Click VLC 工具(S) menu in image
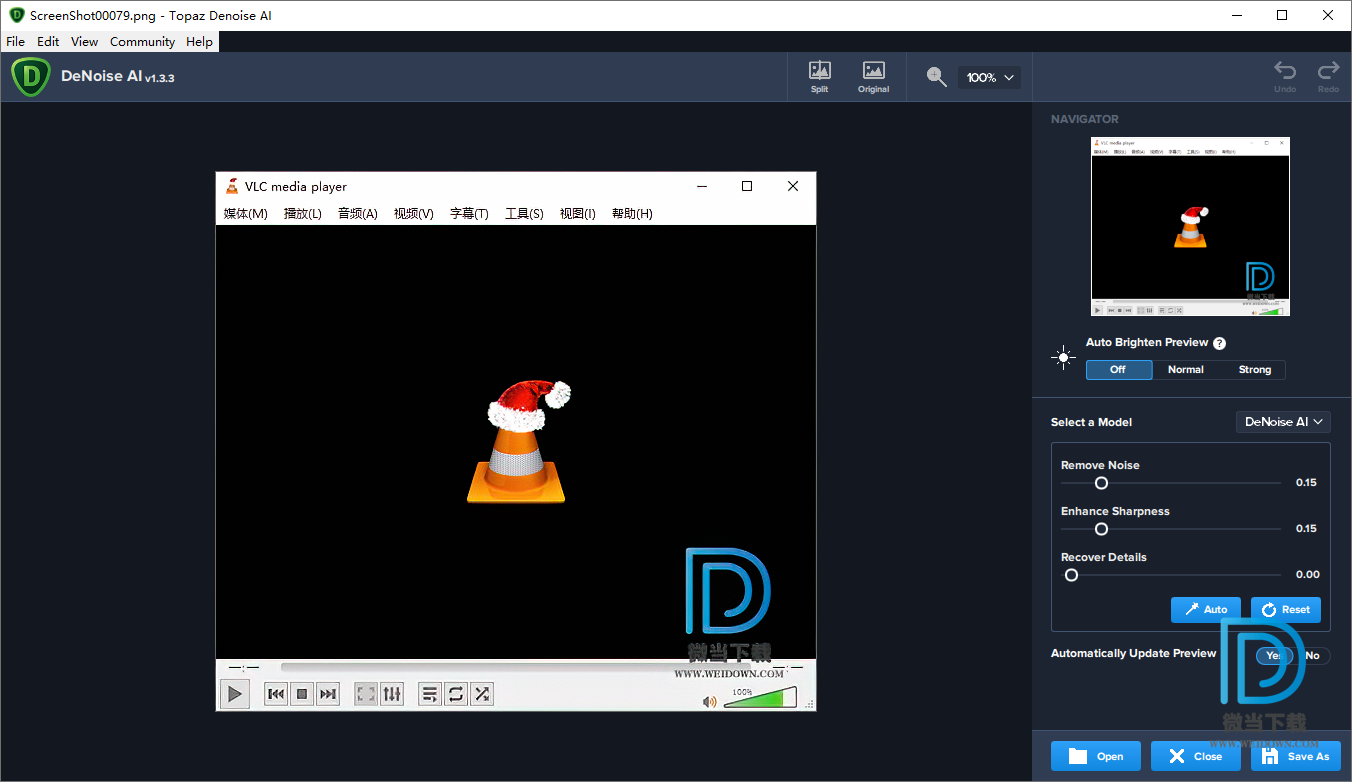This screenshot has height=782, width=1352. pos(524,213)
